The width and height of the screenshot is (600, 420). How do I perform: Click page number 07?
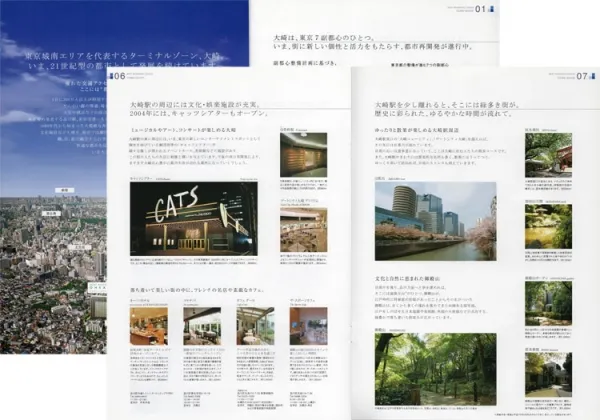[x=582, y=76]
